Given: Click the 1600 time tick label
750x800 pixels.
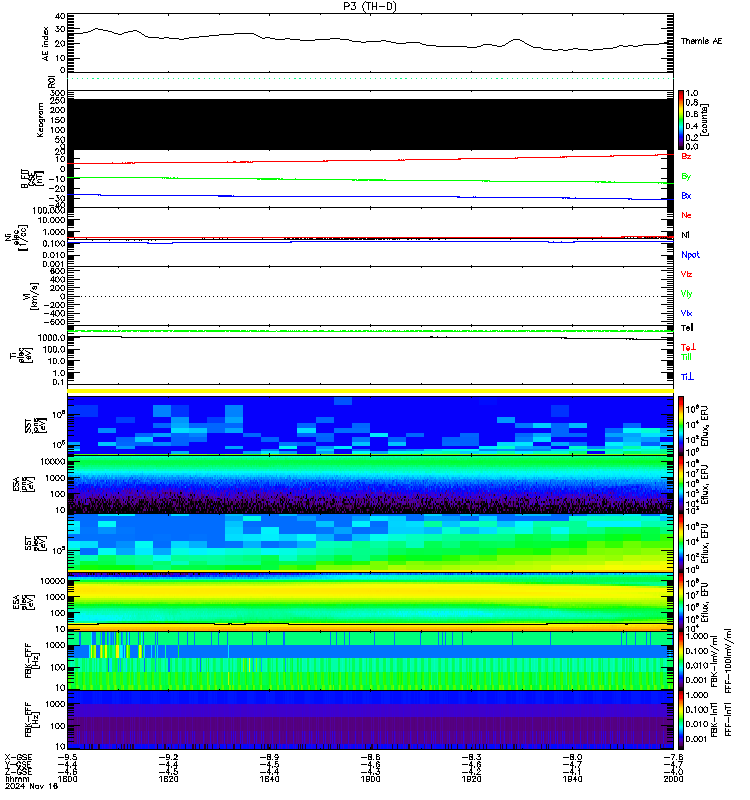Looking at the screenshot, I should coord(67,779).
